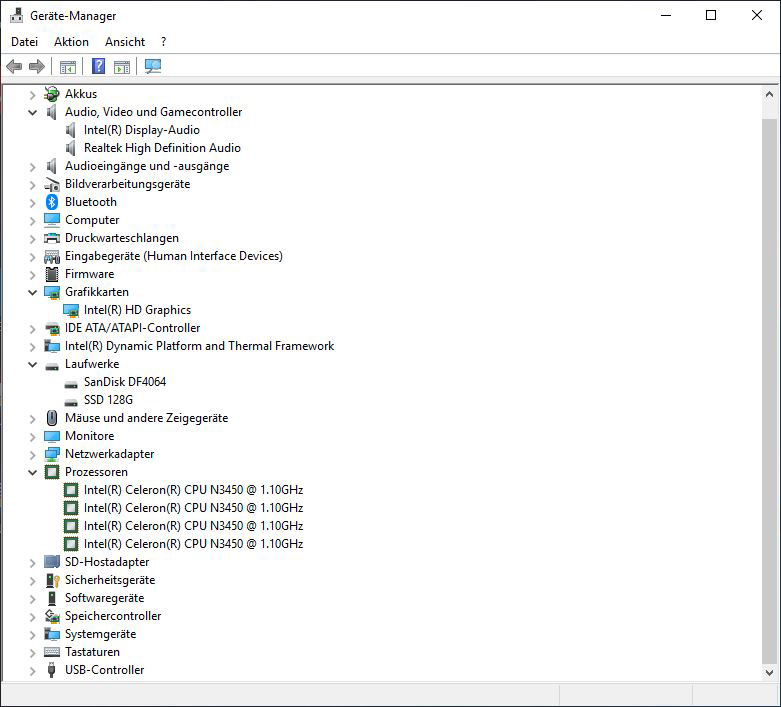This screenshot has width=781, height=707.
Task: Collapse Audio, Video und Gamecontroller
Action: [32, 113]
